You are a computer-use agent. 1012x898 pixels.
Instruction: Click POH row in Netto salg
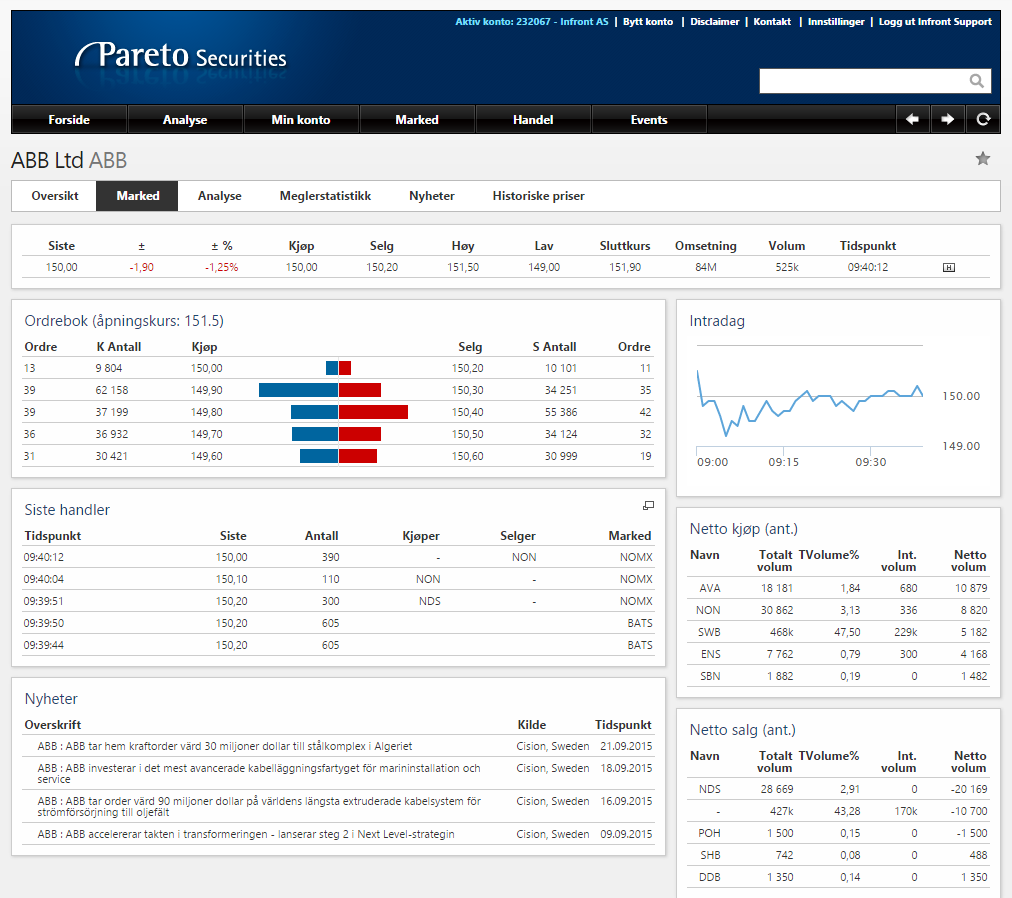point(838,833)
